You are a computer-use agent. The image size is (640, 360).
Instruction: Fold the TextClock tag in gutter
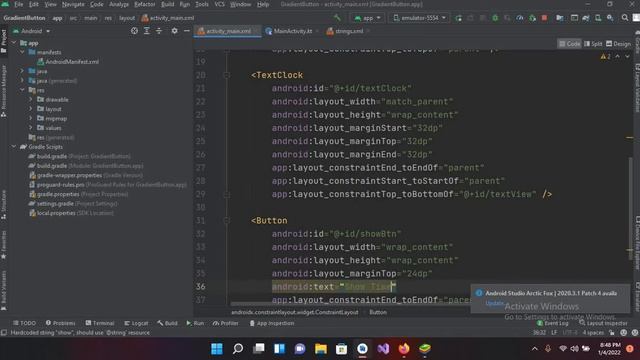pyautogui.click(x=227, y=75)
